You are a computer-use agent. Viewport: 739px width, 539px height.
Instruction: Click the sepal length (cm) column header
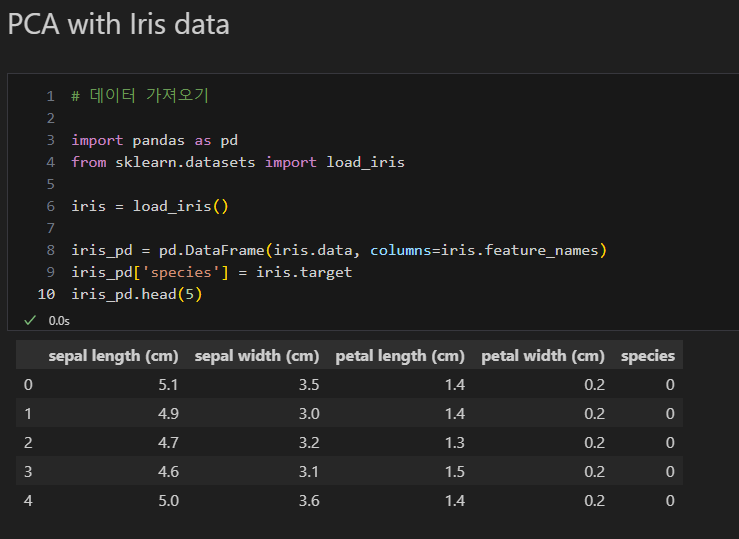click(x=113, y=356)
